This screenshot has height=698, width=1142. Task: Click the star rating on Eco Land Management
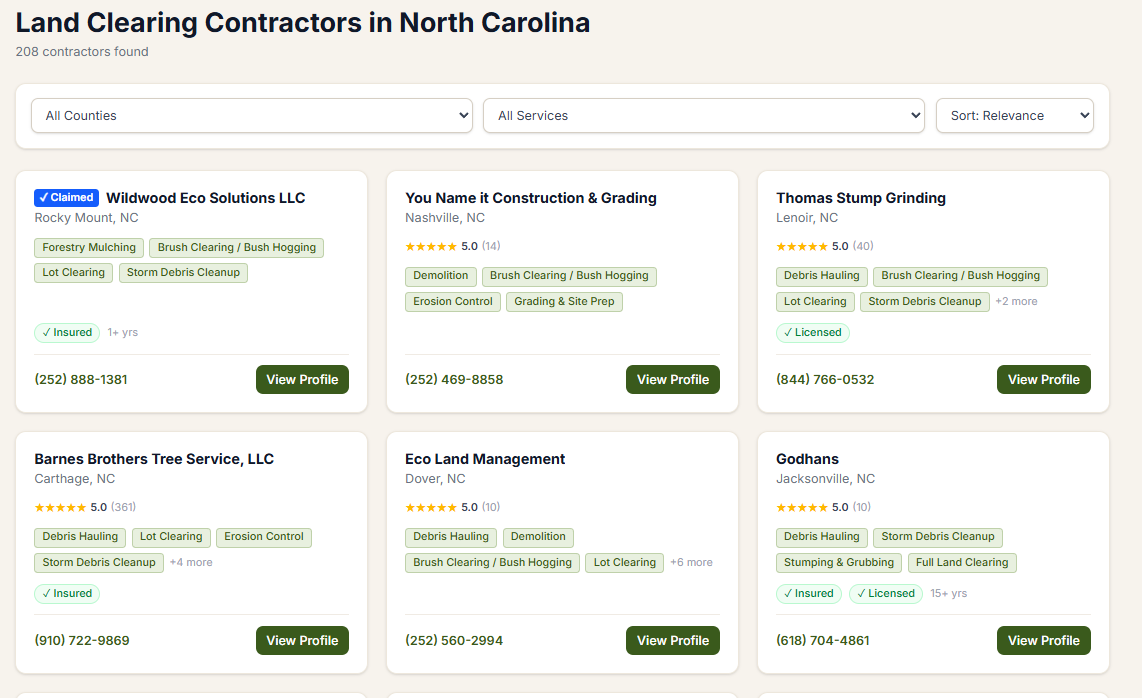coord(432,506)
